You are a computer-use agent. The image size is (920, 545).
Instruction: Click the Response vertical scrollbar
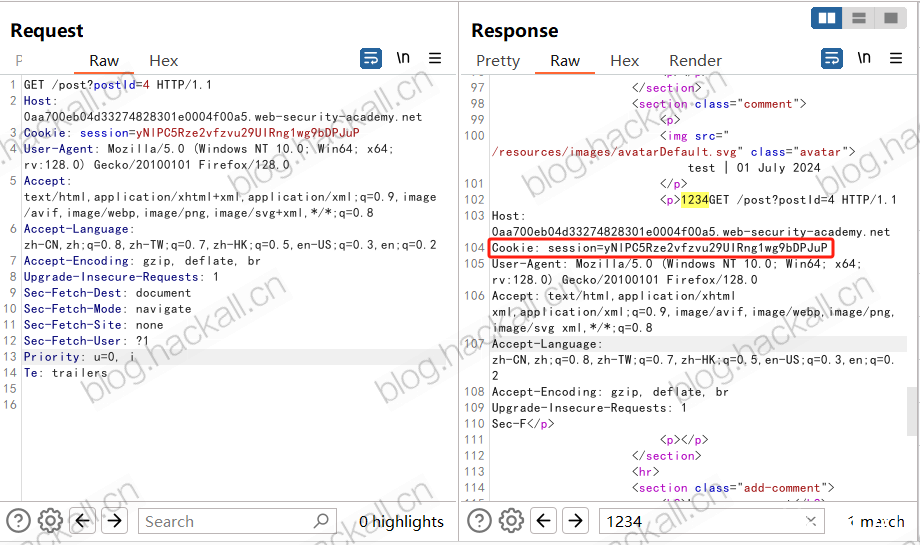[913, 411]
